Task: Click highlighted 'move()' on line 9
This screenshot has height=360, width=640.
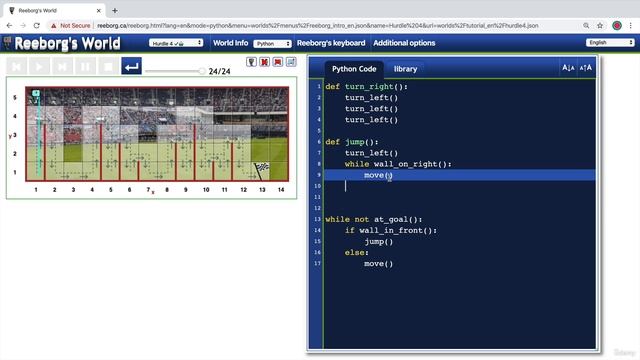Action: (378, 175)
